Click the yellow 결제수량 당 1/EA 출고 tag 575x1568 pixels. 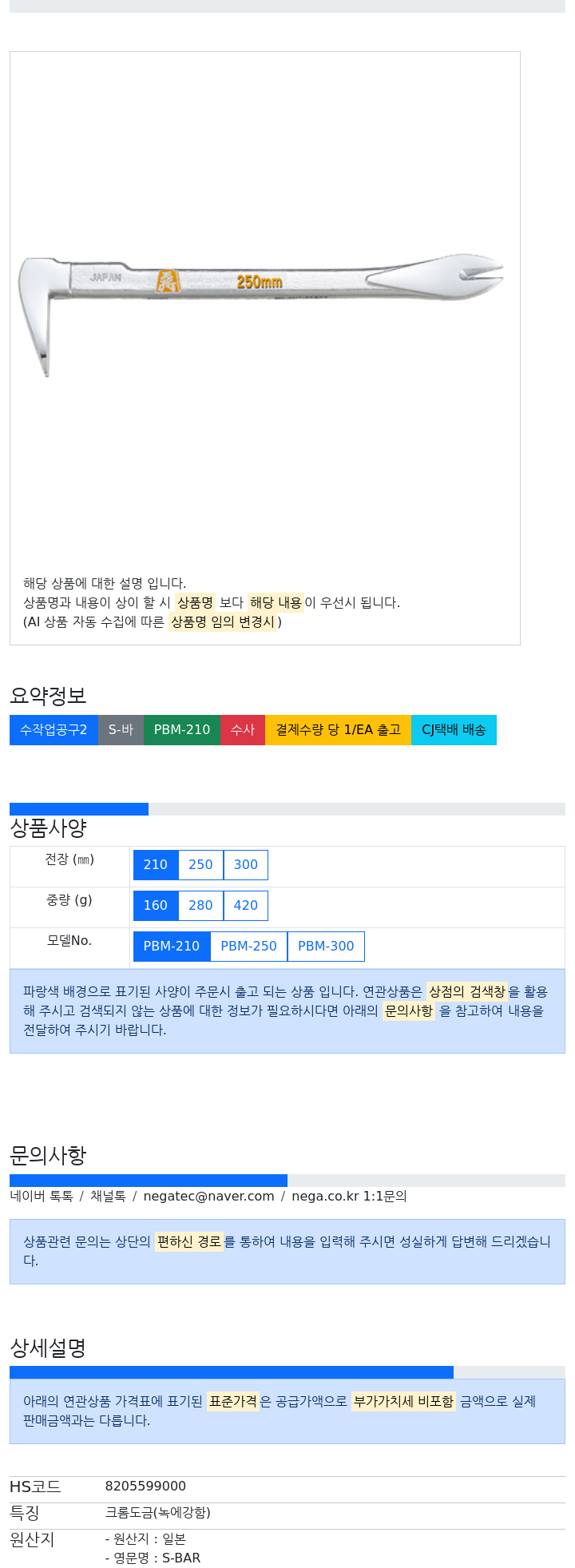tap(338, 730)
